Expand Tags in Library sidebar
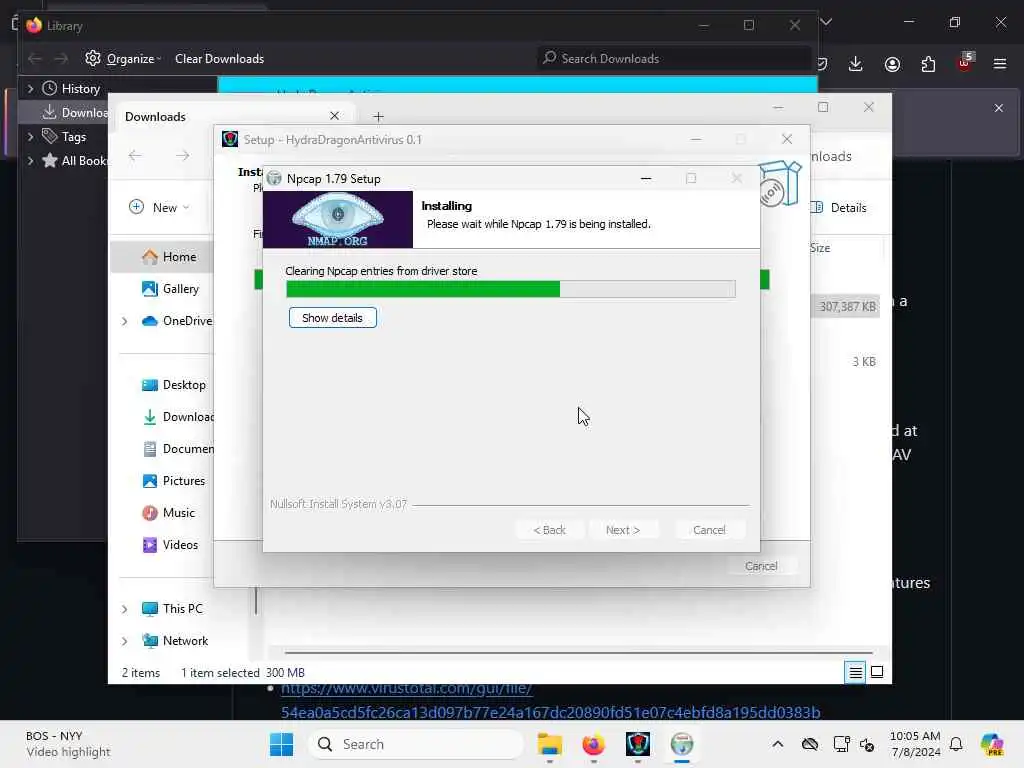 (x=31, y=136)
